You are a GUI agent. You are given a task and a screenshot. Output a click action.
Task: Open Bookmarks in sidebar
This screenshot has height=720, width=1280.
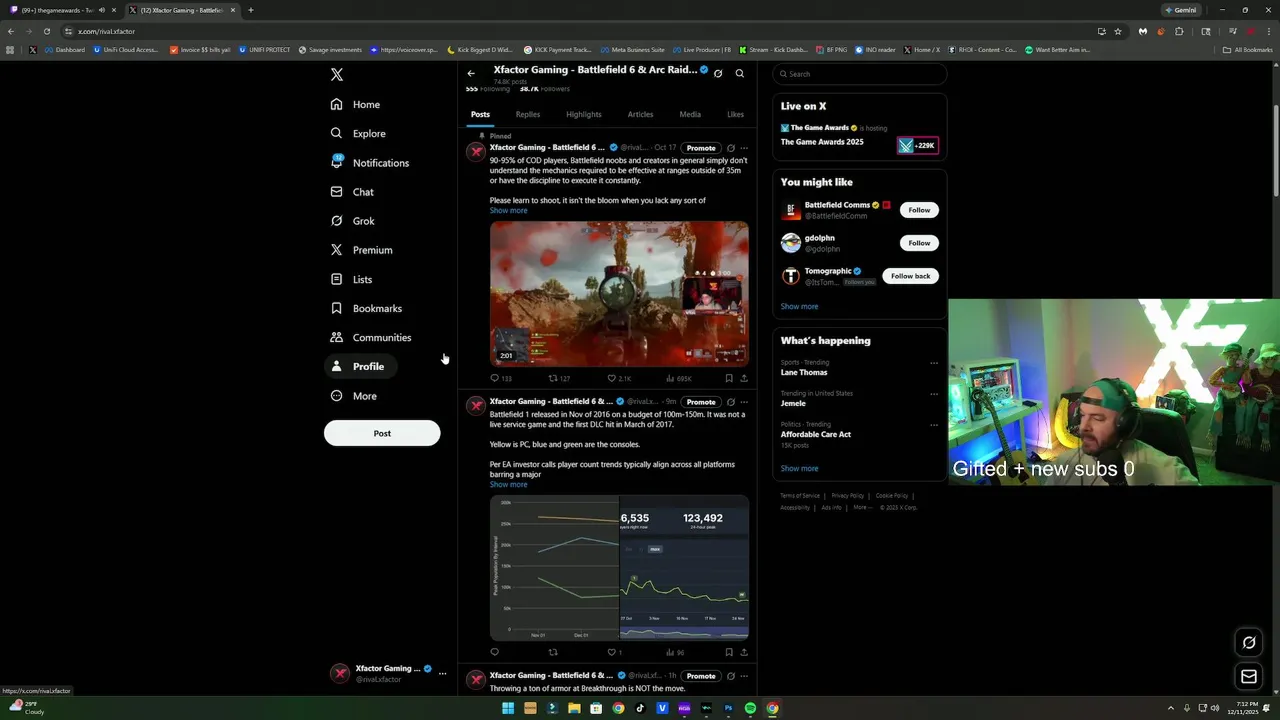pyautogui.click(x=366, y=308)
